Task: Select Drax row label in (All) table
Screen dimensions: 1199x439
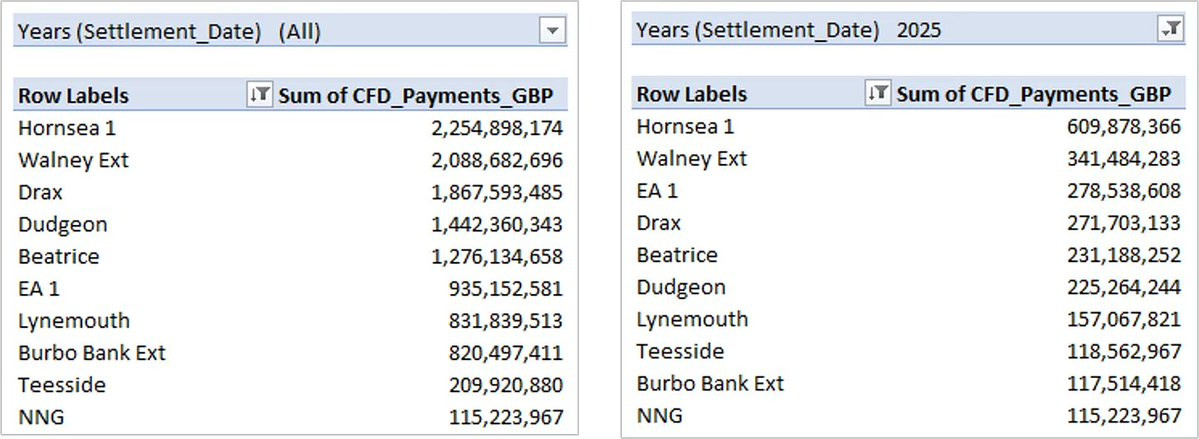Action: coord(41,192)
